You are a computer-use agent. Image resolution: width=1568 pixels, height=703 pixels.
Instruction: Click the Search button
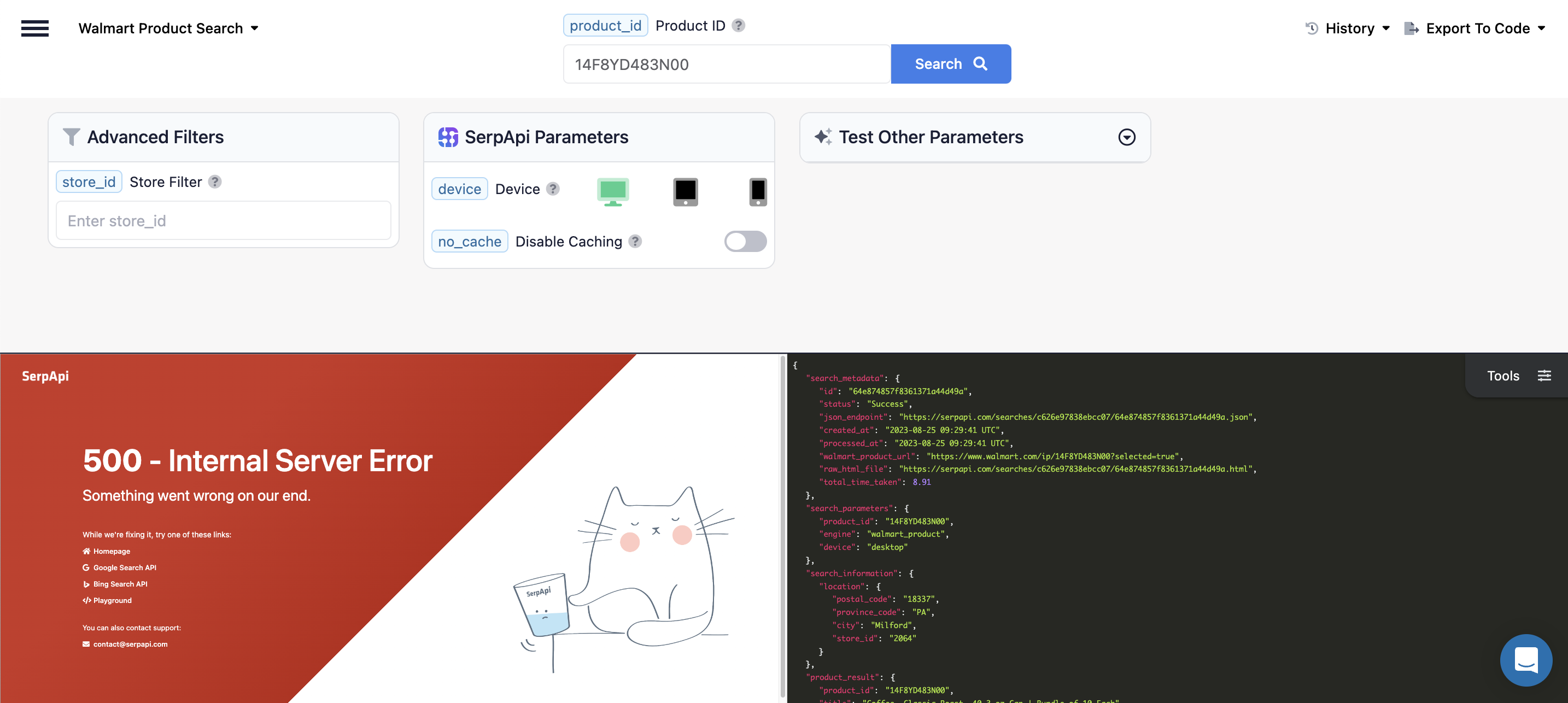coord(950,63)
